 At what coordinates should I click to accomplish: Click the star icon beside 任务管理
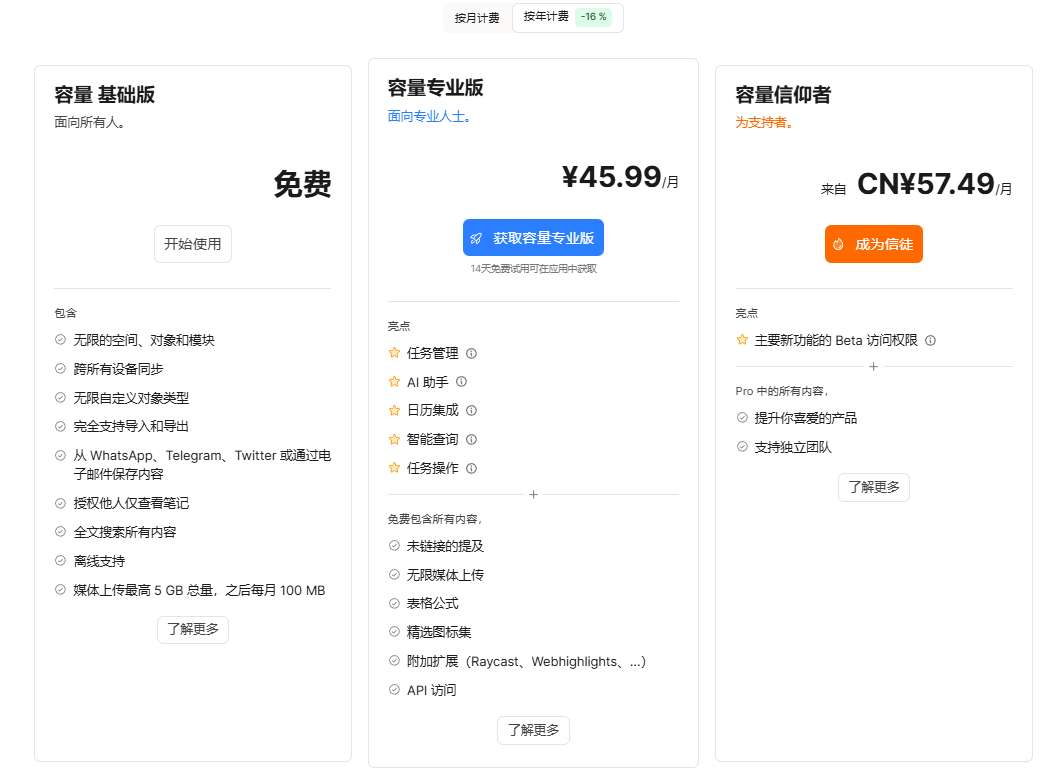coord(394,353)
